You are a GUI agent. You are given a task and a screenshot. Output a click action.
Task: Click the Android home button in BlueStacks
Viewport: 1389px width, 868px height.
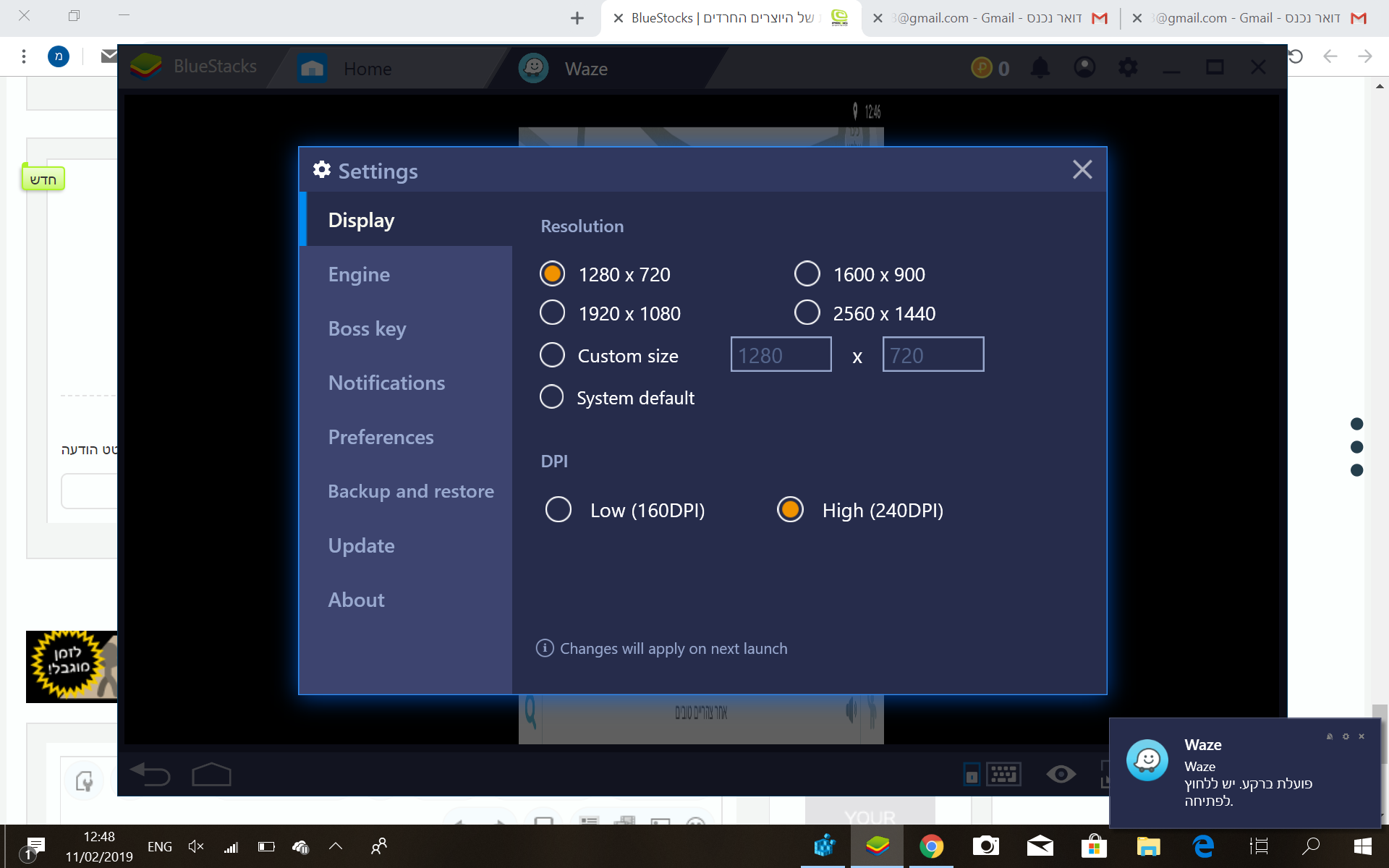coord(211,774)
